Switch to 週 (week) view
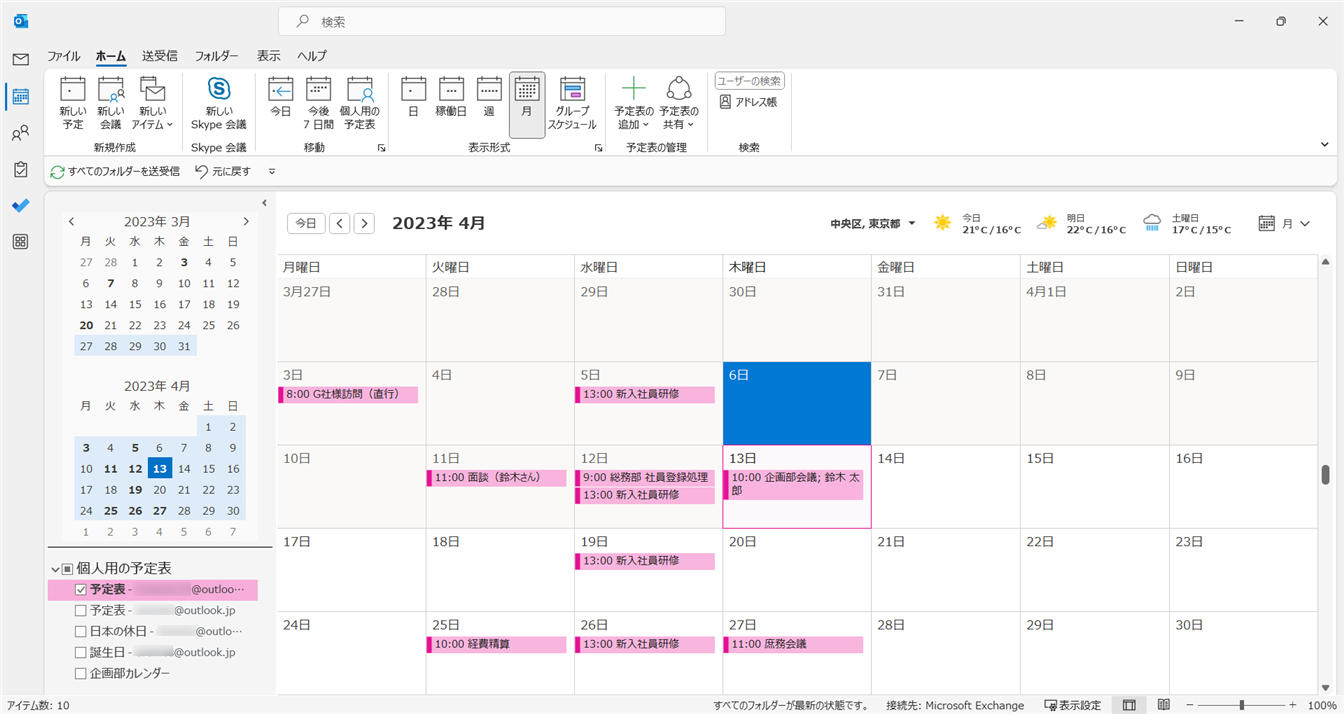The image size is (1344, 714). pos(489,92)
